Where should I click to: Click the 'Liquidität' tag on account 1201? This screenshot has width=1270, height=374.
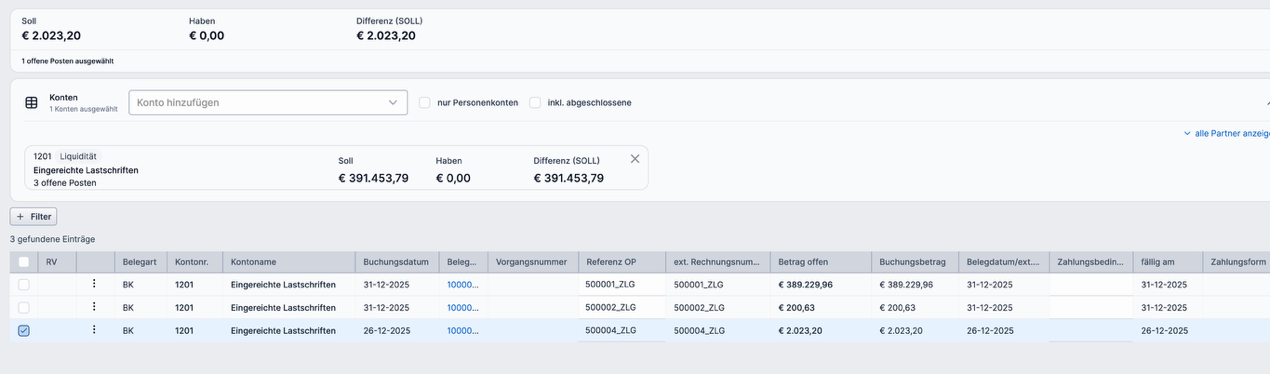[x=78, y=157]
